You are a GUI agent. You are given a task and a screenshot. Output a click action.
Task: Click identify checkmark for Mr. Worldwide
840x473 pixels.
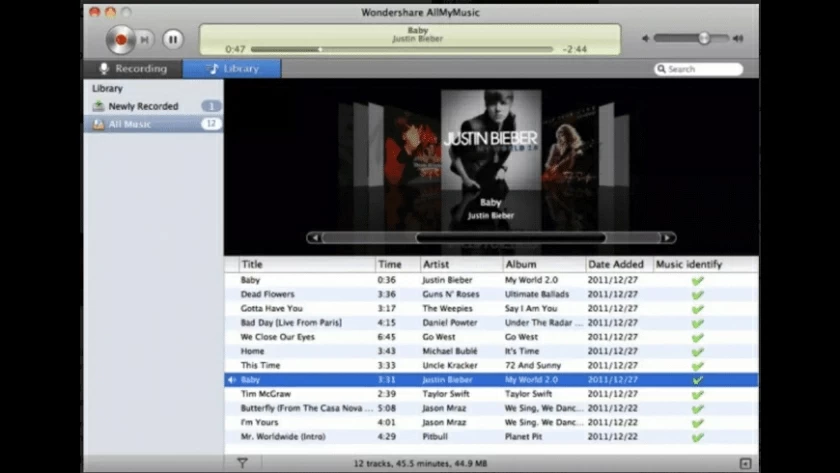click(698, 437)
